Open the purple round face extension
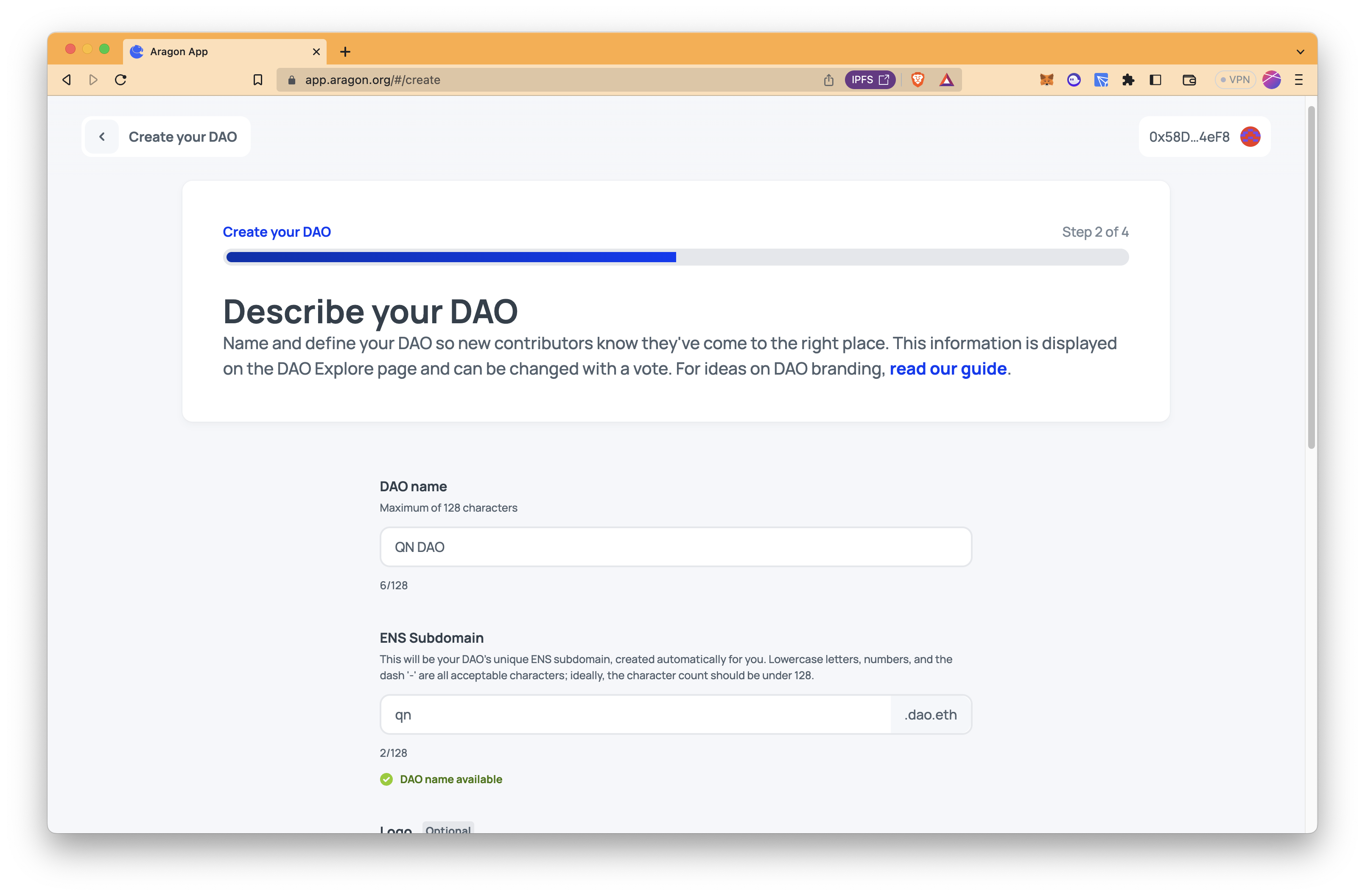The width and height of the screenshot is (1365, 896). coord(1074,80)
